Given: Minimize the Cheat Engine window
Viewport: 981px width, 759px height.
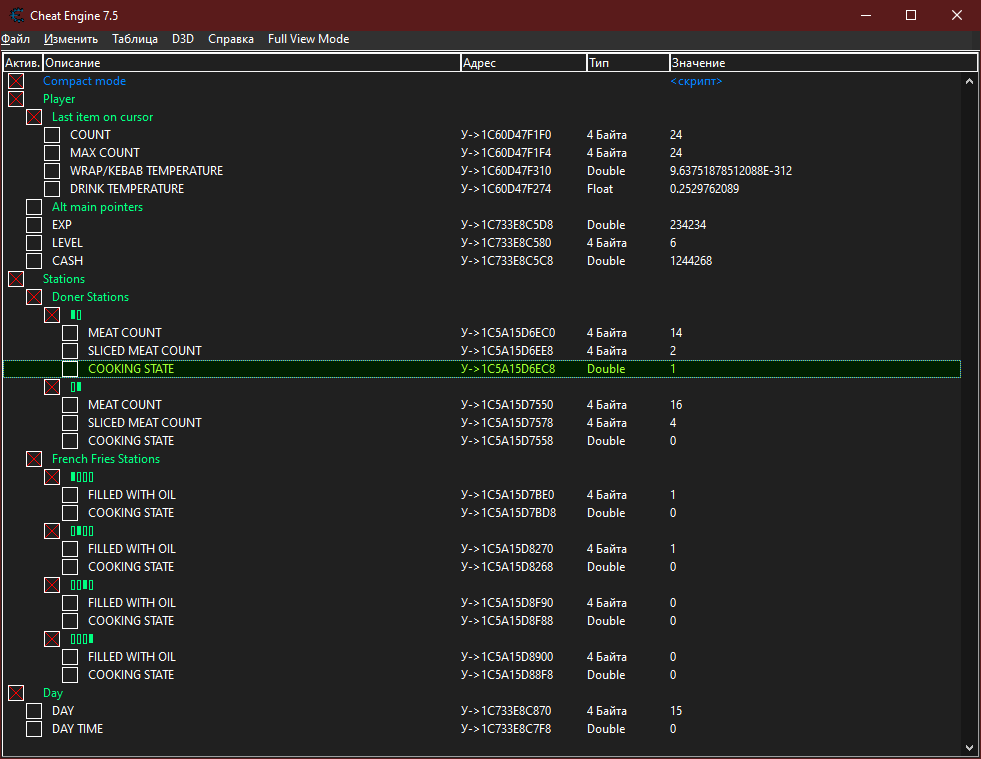Looking at the screenshot, I should tap(866, 16).
